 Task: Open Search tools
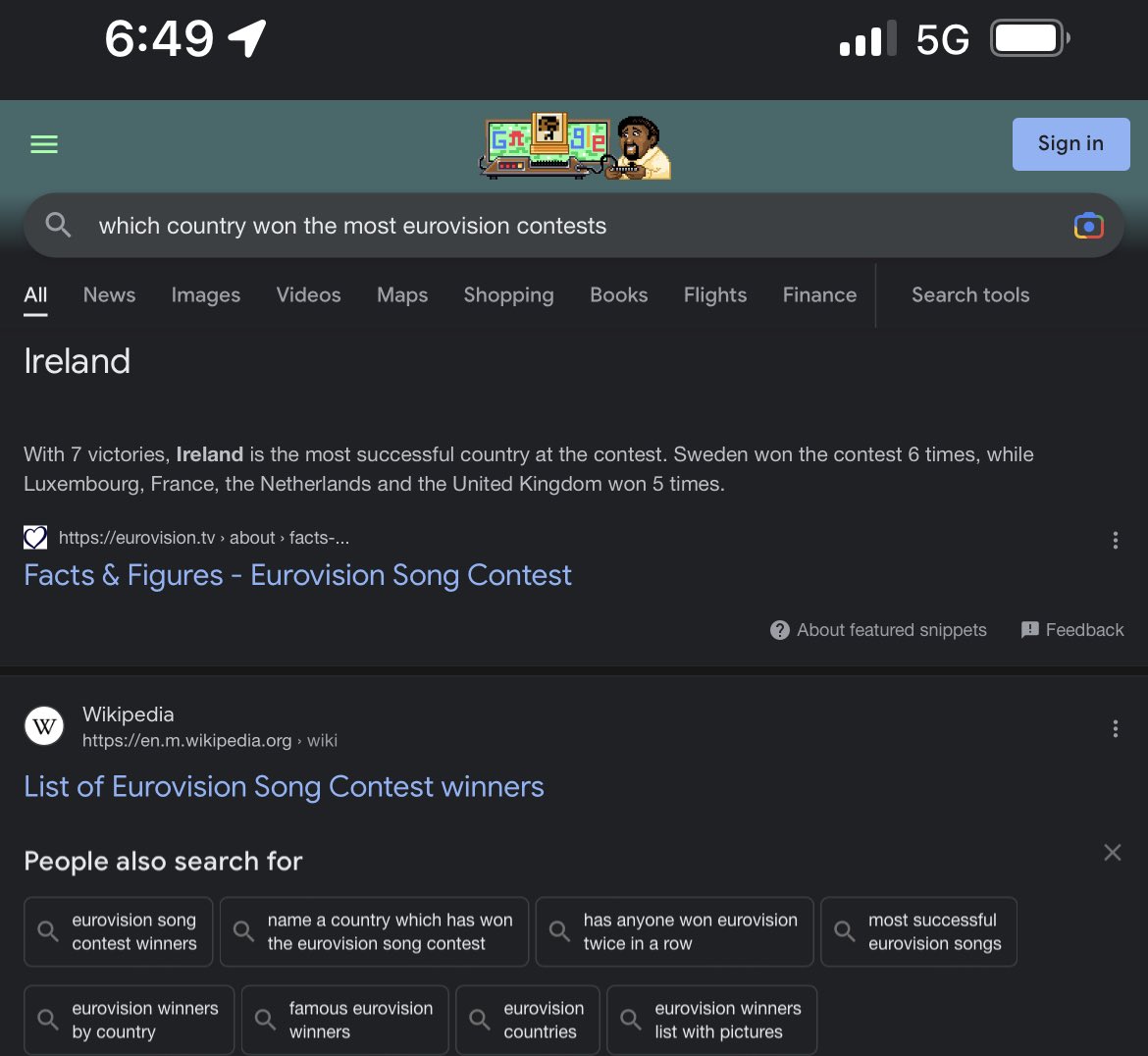click(x=970, y=295)
